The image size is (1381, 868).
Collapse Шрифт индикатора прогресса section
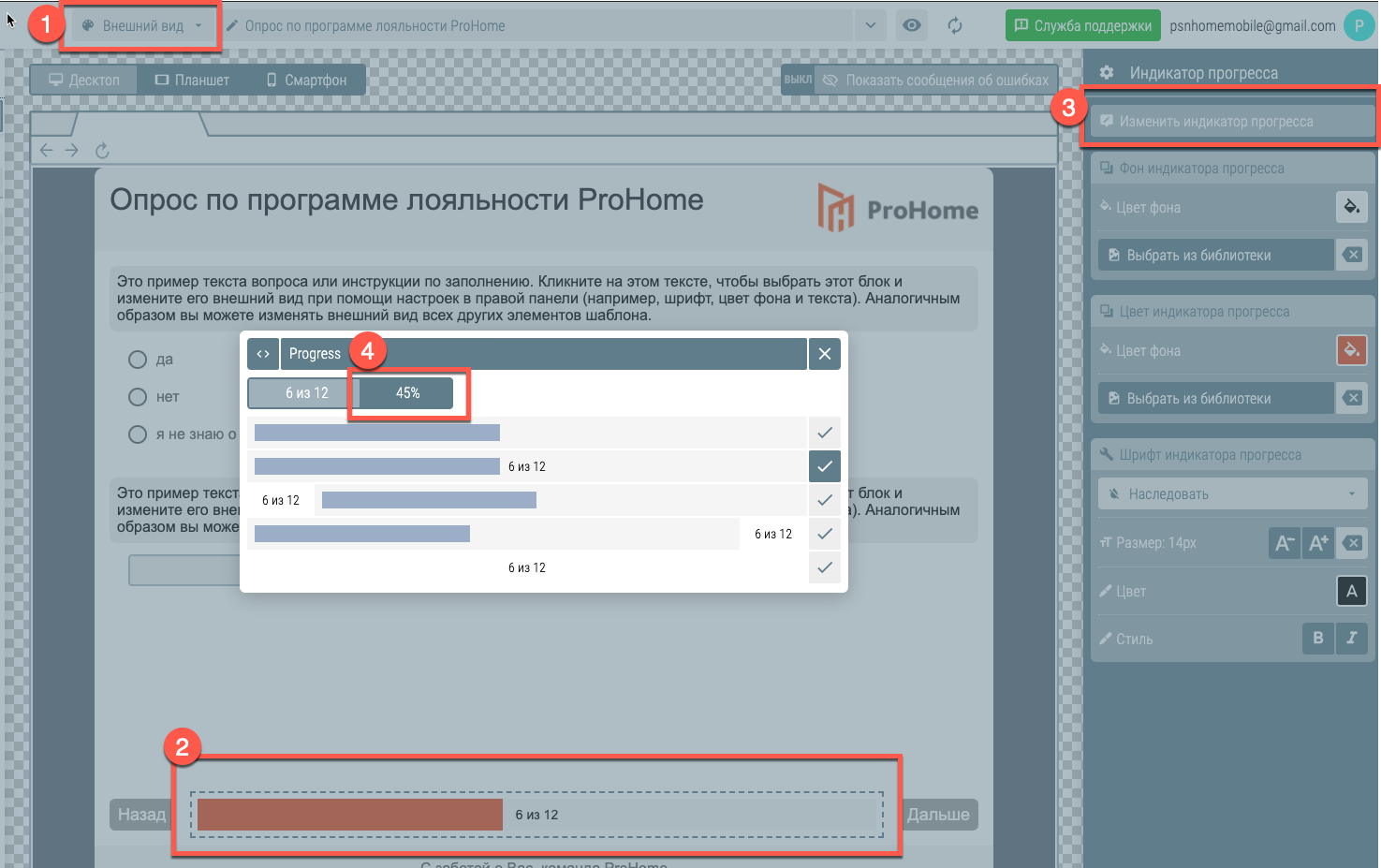click(x=1232, y=455)
